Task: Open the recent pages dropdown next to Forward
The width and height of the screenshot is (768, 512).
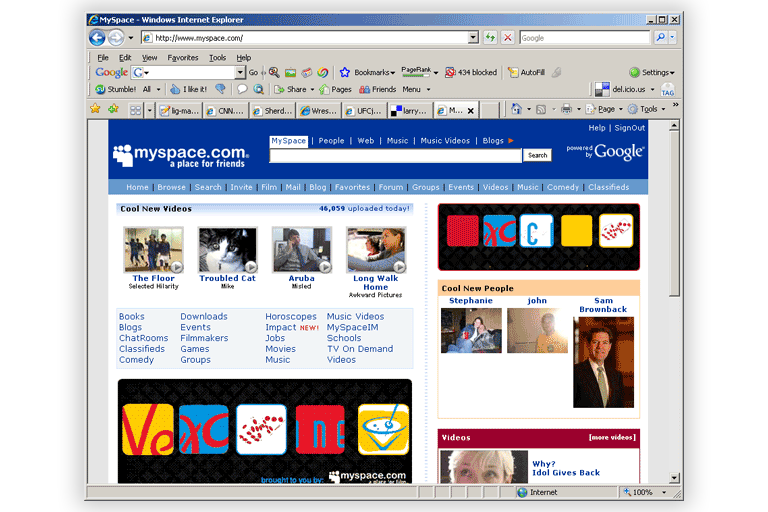Action: pyautogui.click(x=131, y=38)
